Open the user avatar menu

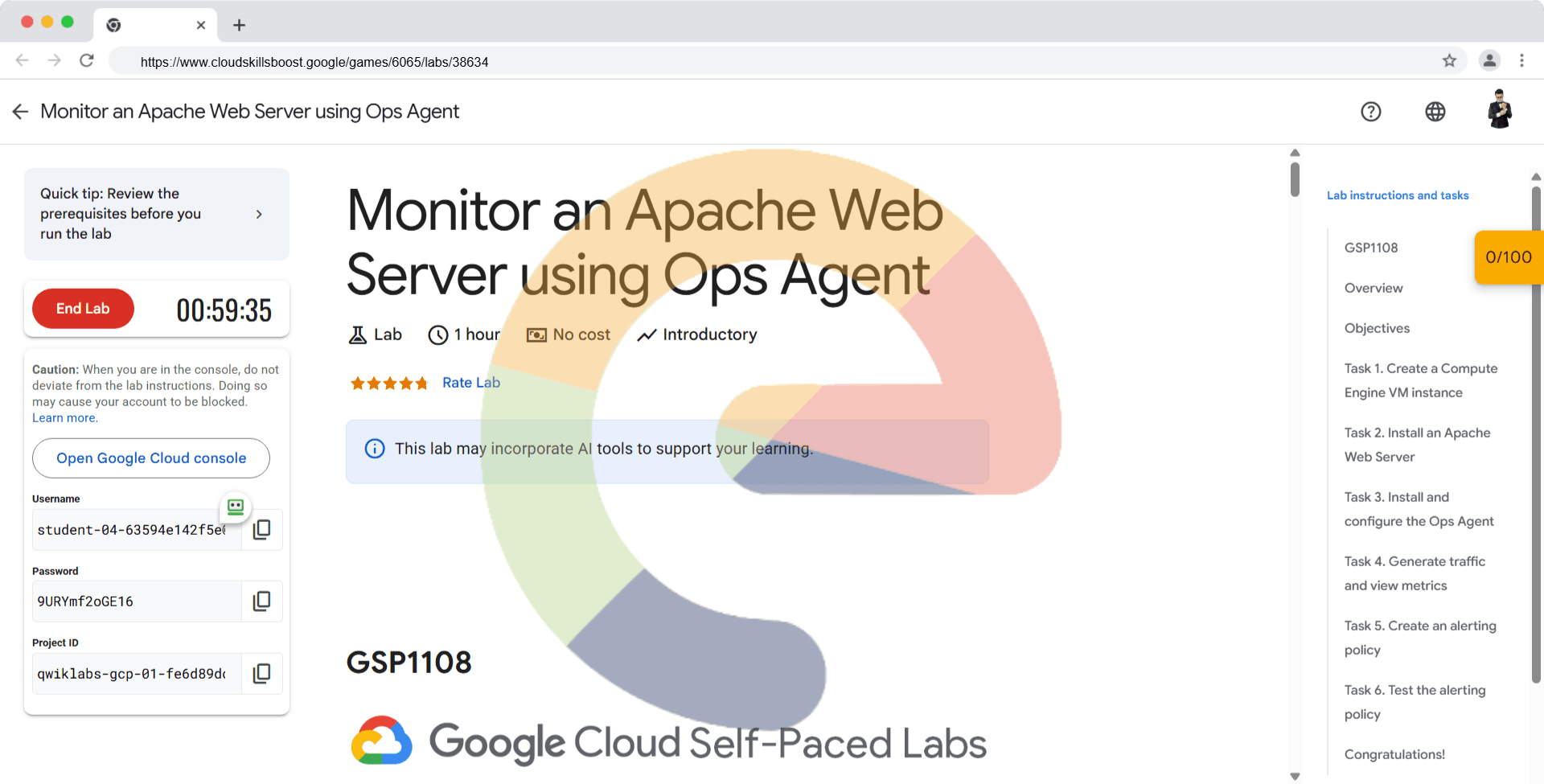[x=1500, y=109]
